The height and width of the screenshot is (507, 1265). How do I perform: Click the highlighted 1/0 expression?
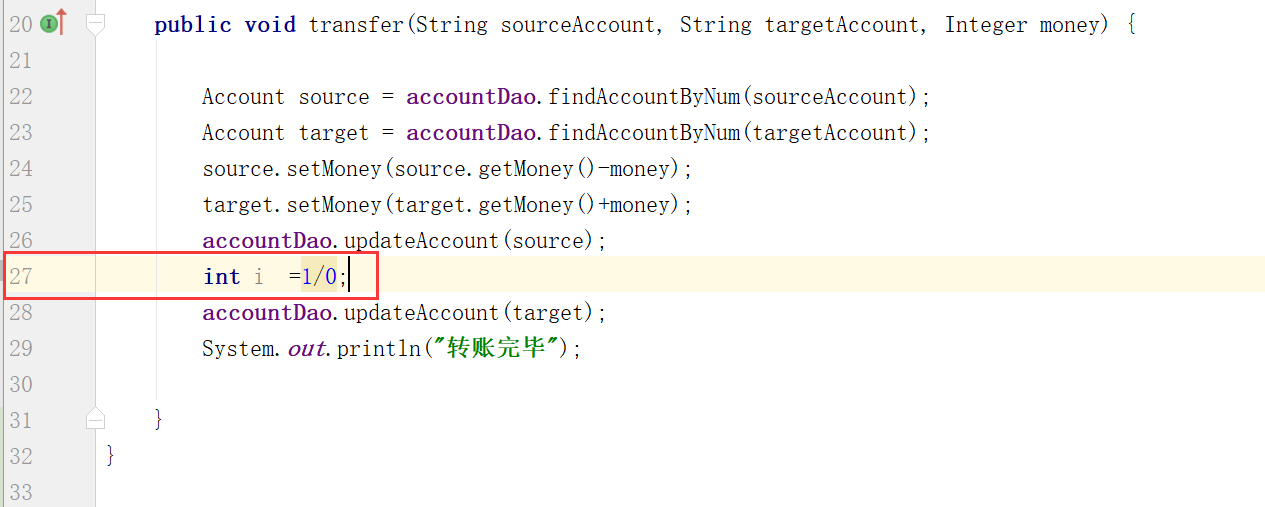(319, 277)
